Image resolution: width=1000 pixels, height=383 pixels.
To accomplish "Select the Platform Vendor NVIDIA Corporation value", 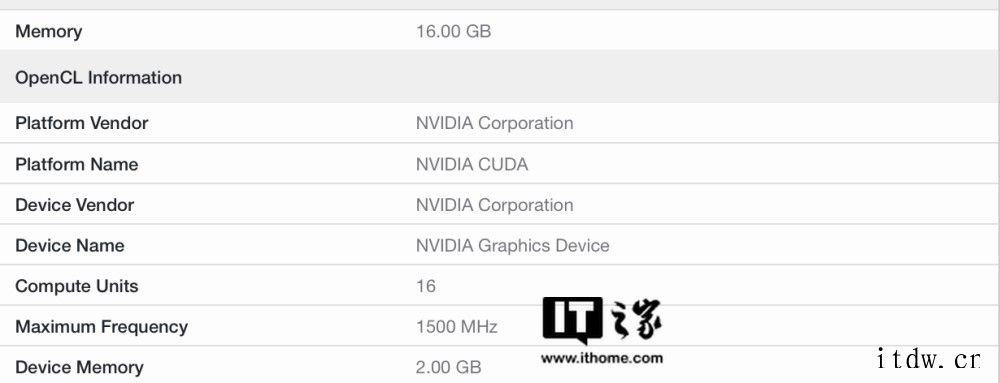I will click(x=494, y=123).
